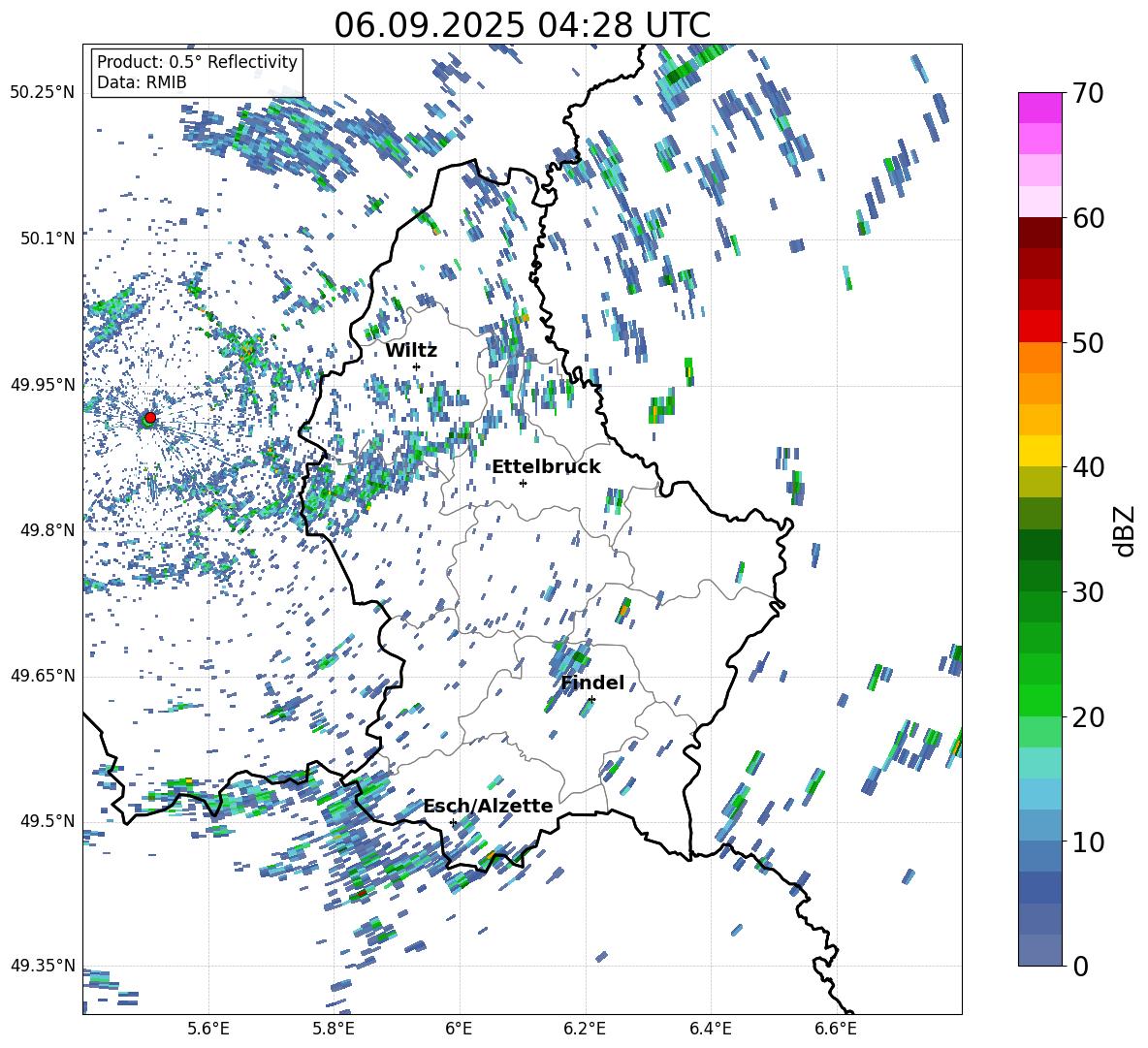
Task: Click the magenta top segment of colorbar
Action: tap(1040, 109)
